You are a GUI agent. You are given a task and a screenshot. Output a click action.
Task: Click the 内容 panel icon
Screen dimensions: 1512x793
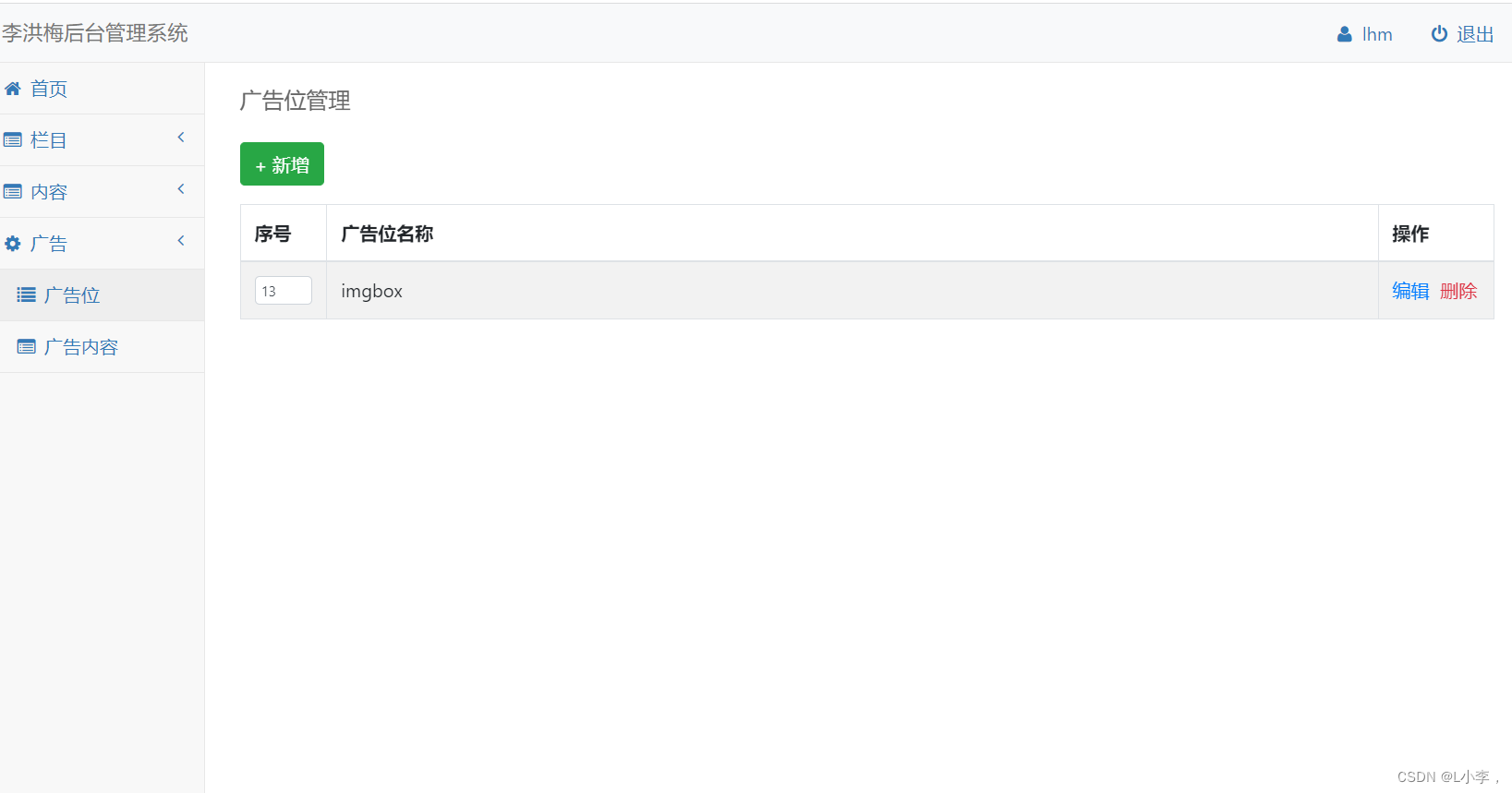[13, 190]
